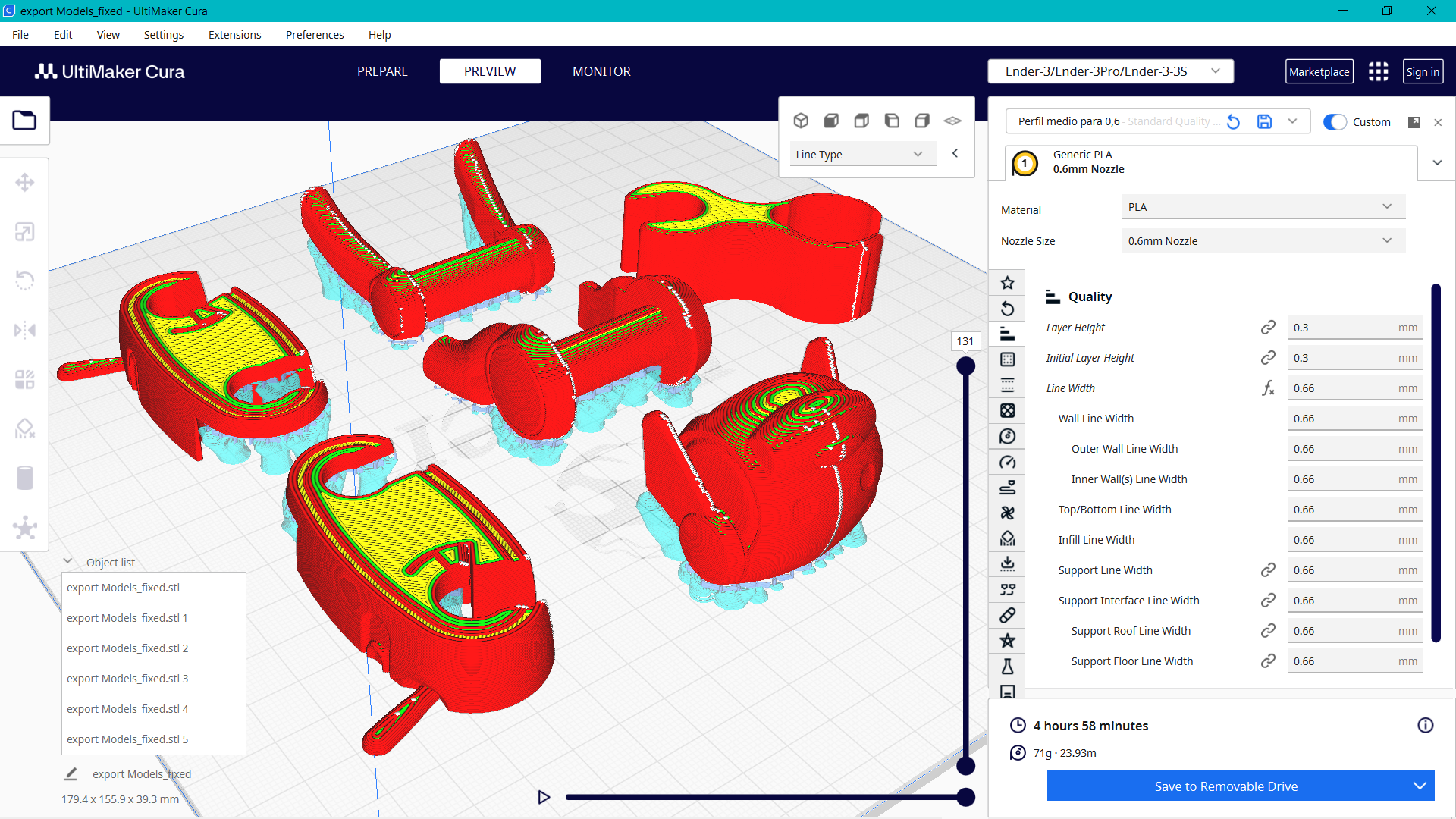The height and width of the screenshot is (819, 1456).
Task: Select the Mirror tool
Action: [x=25, y=330]
